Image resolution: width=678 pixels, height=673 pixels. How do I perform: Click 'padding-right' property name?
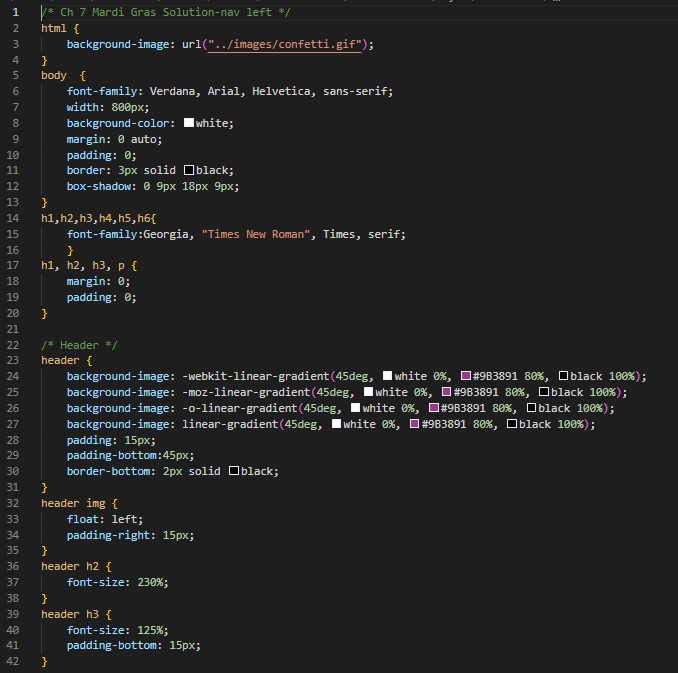tap(109, 535)
